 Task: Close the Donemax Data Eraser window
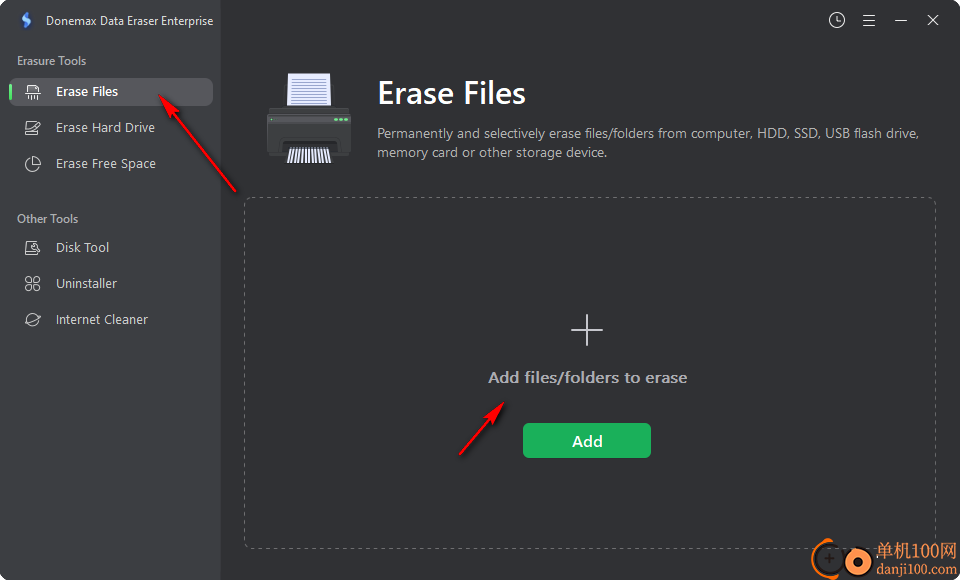(x=932, y=20)
